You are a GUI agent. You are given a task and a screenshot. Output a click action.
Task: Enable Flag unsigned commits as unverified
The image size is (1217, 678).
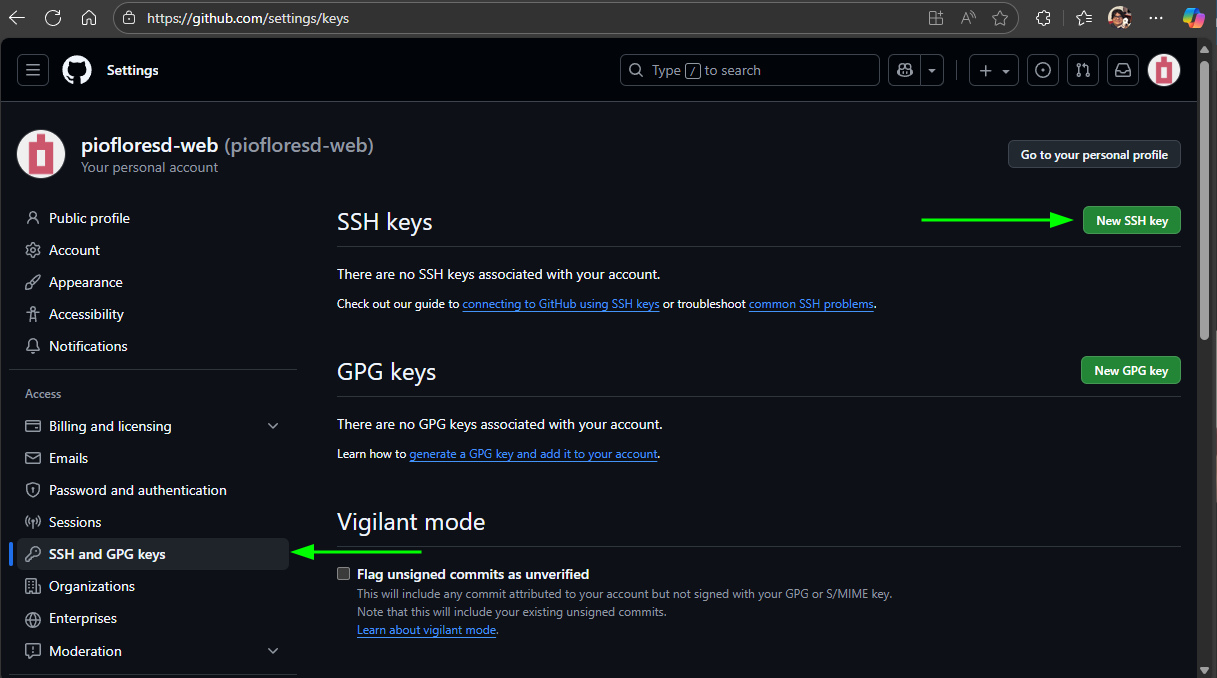point(344,574)
